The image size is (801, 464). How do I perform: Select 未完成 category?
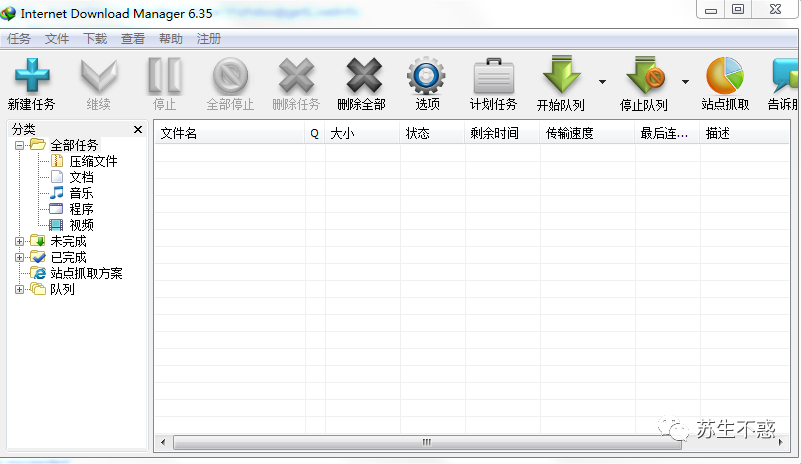click(68, 241)
